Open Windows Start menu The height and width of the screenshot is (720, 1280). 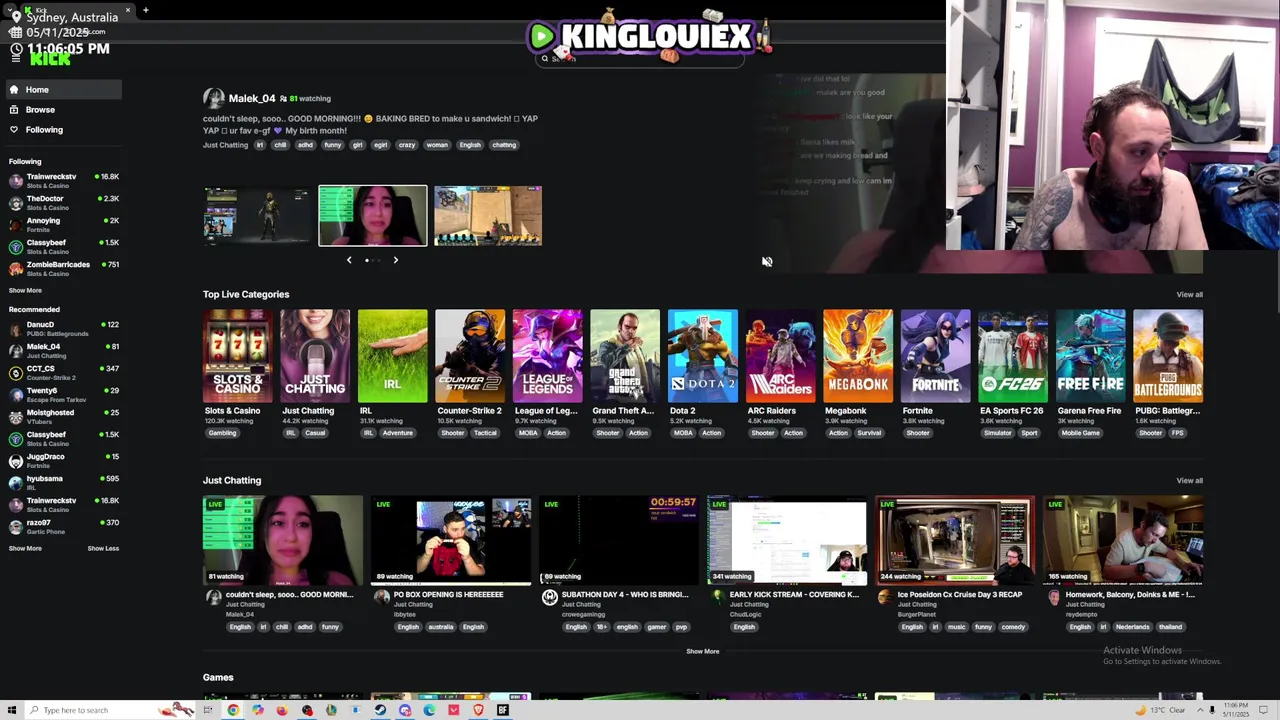12,710
